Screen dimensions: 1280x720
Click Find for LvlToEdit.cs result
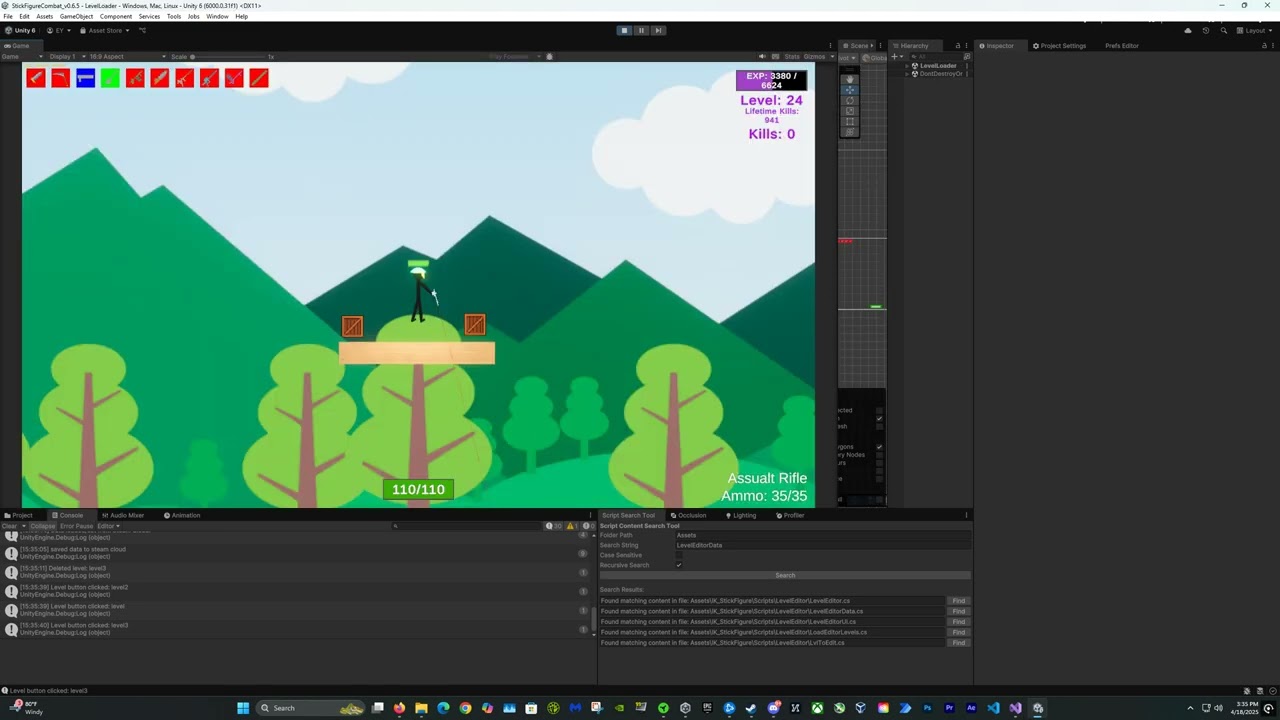coord(958,642)
